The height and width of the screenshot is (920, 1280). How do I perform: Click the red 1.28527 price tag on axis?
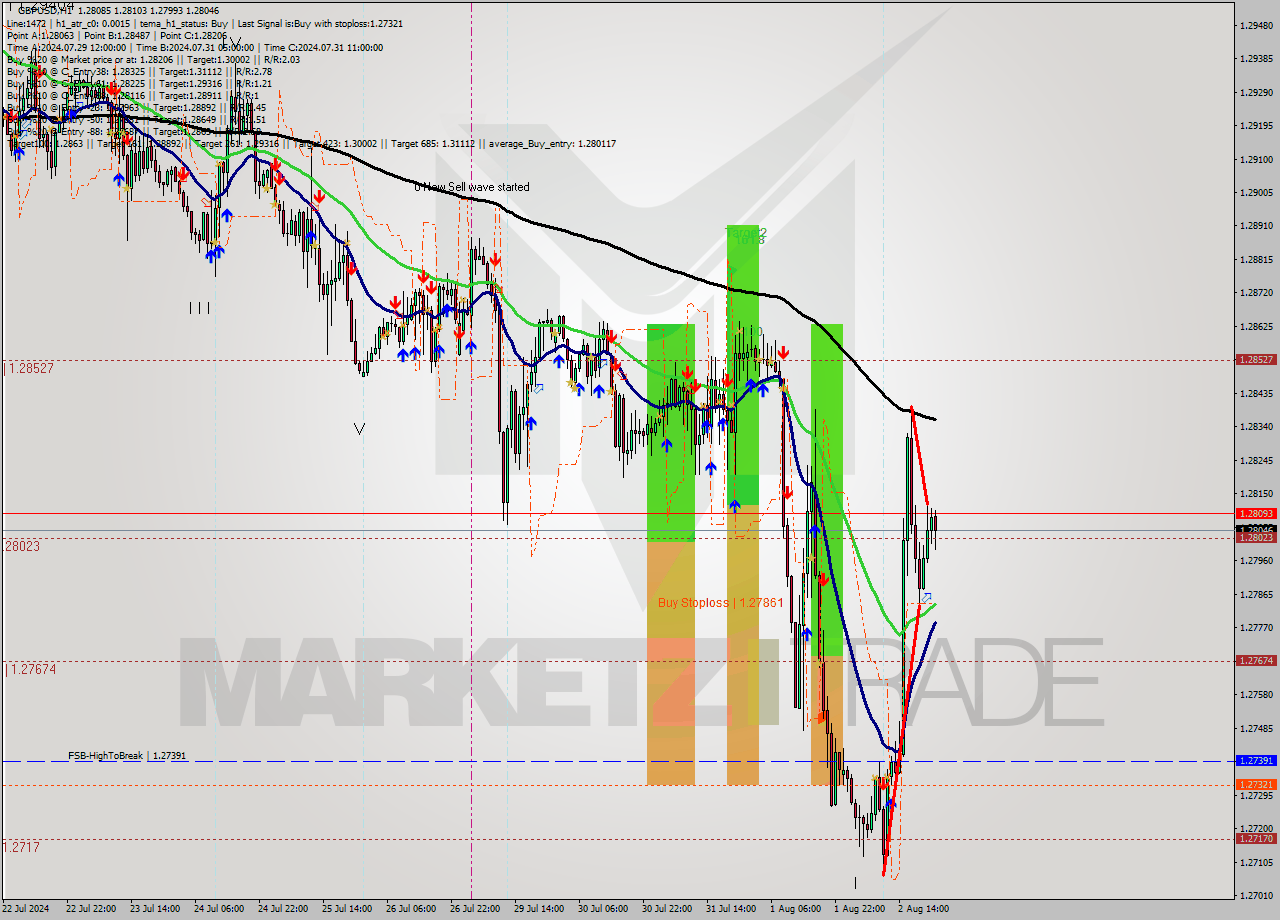[1256, 360]
